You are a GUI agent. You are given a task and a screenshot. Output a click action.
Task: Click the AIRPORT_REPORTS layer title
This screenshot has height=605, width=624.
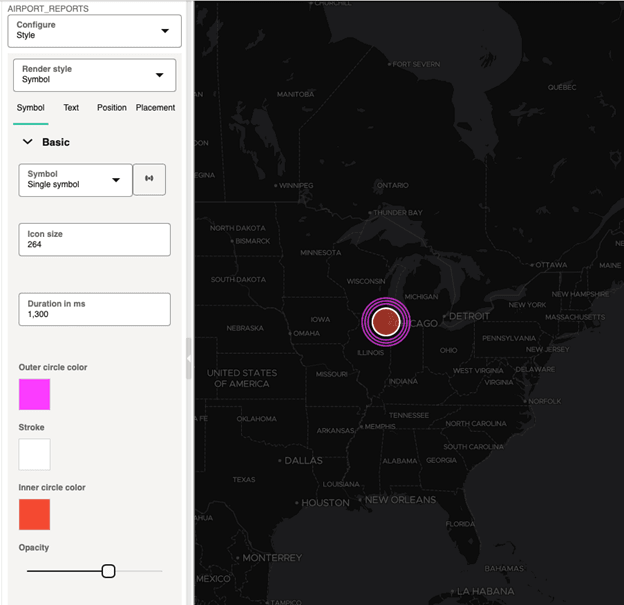[x=48, y=8]
